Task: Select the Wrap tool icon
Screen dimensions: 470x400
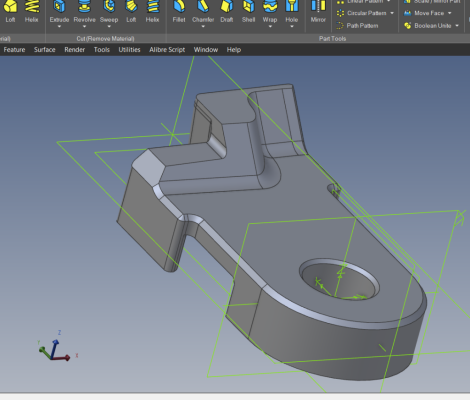Action: pyautogui.click(x=270, y=6)
